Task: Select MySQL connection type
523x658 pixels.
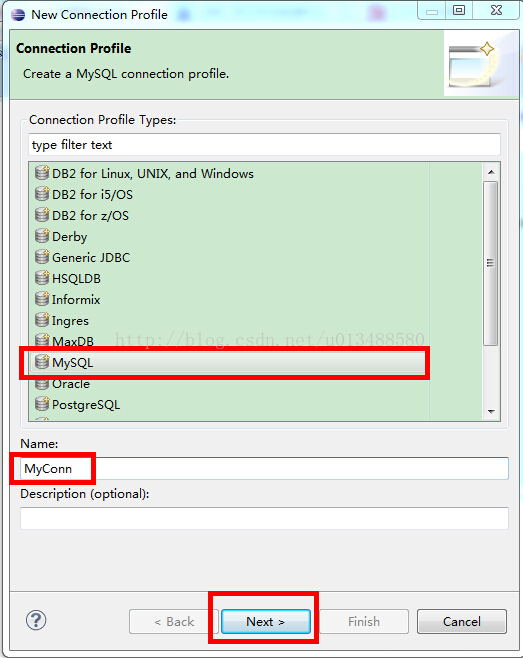Action: [x=228, y=363]
